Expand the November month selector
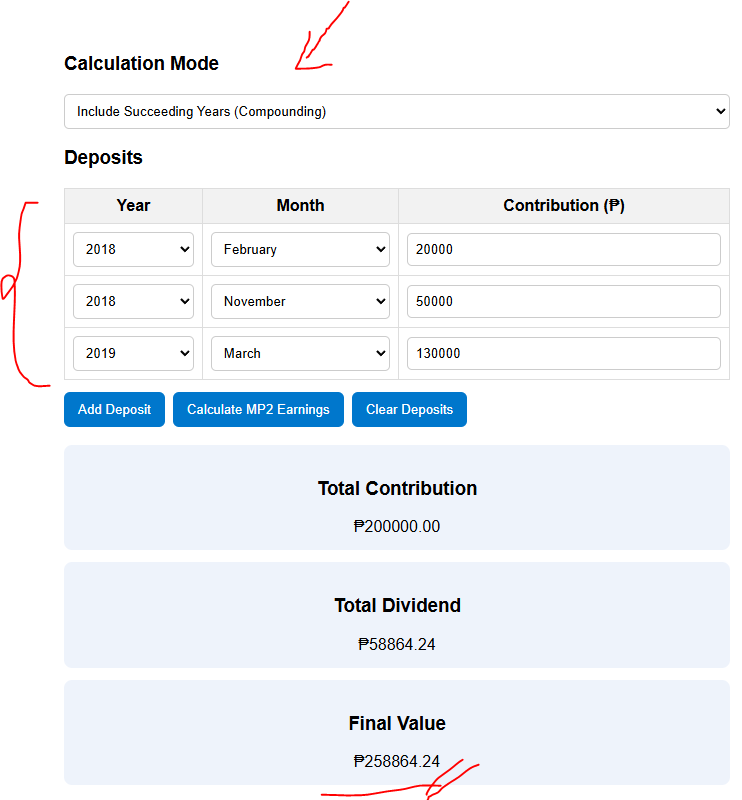Image resolution: width=742 pixels, height=800 pixels. click(x=299, y=301)
